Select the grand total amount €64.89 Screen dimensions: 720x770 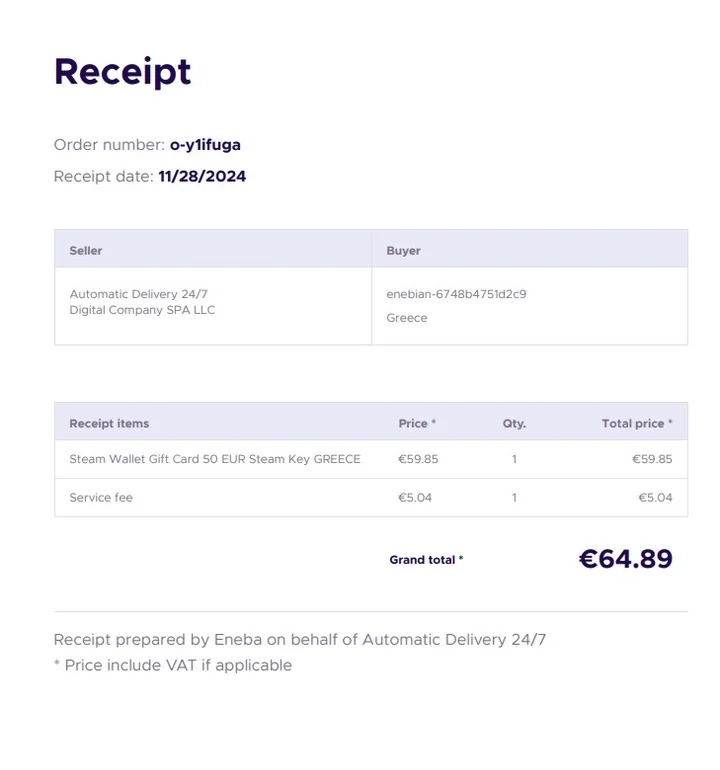coord(625,559)
